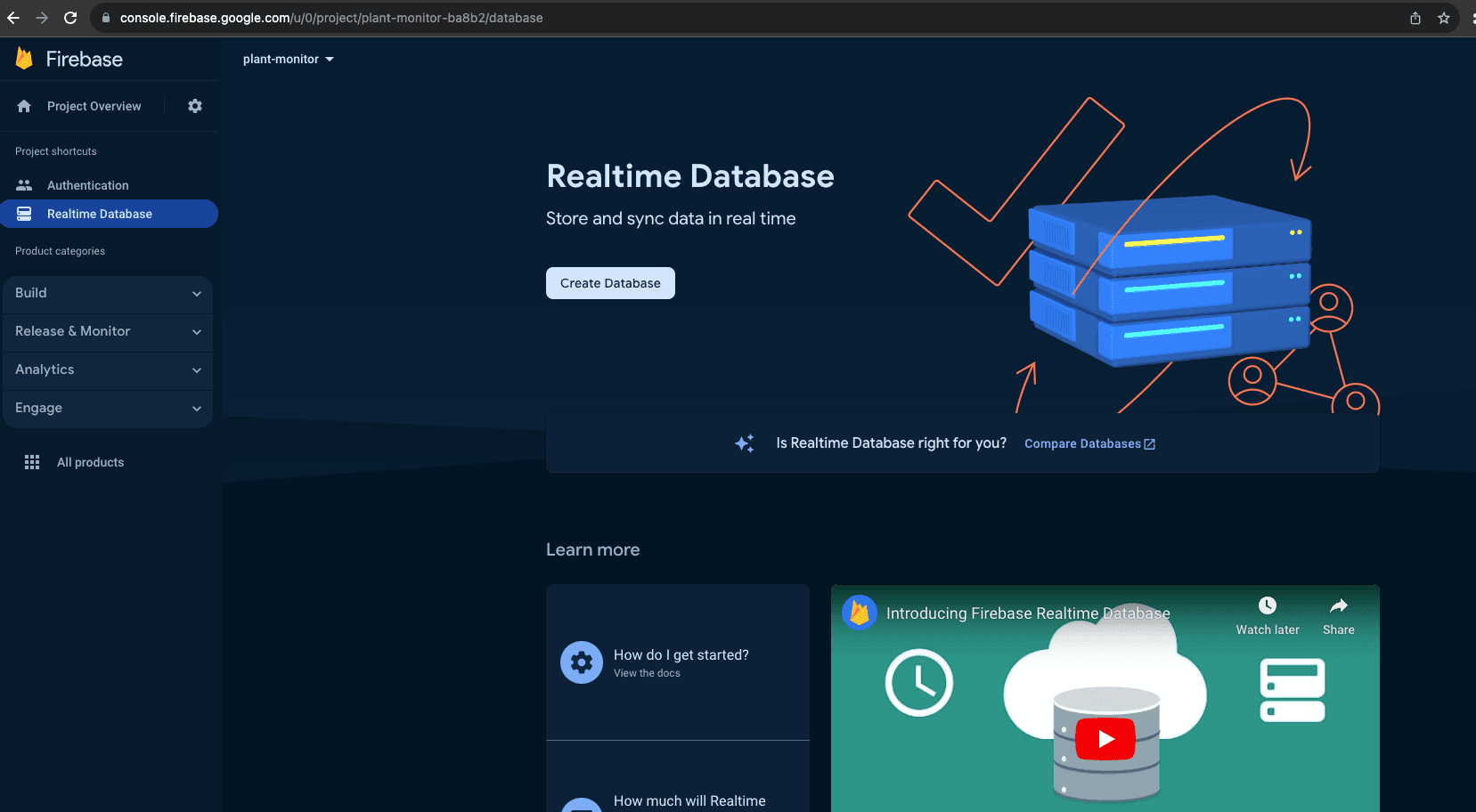
Task: Click the Project shortcuts label
Action: pyautogui.click(x=56, y=151)
